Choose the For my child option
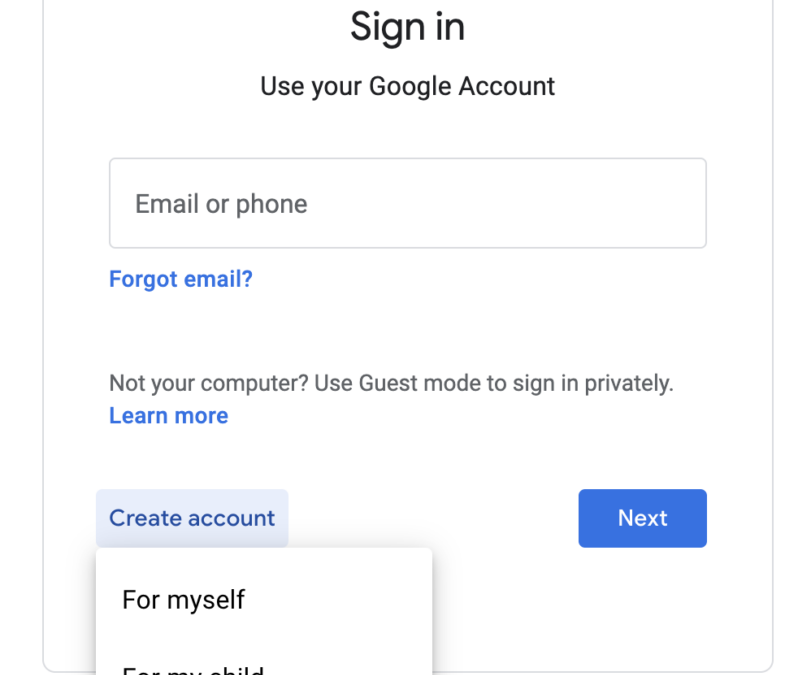 (193, 668)
